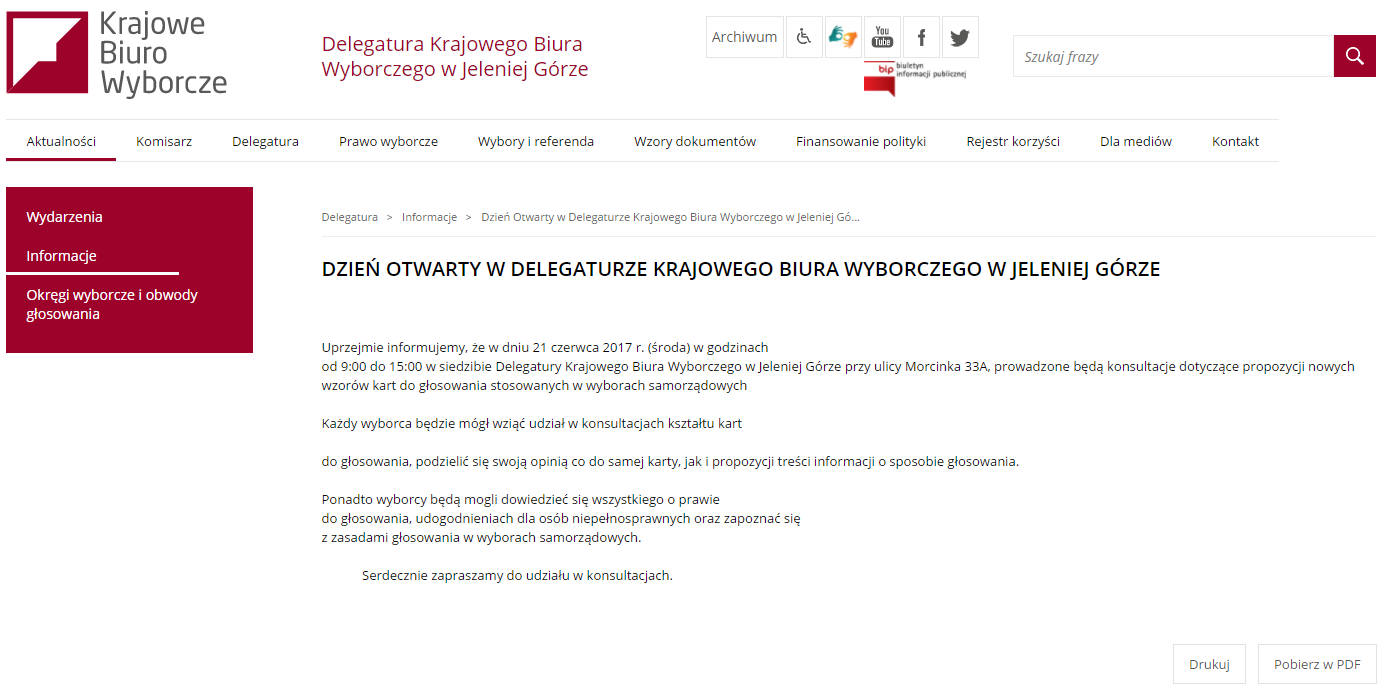Open the YouTube channel icon
This screenshot has width=1390, height=698.
click(882, 37)
